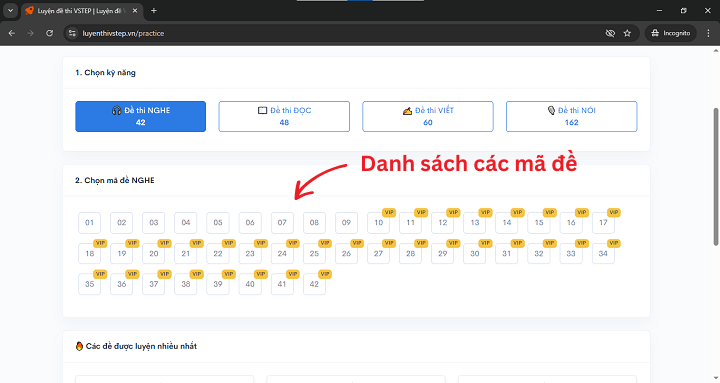Start VIP test code 37
This screenshot has width=720, height=383.
(x=154, y=284)
